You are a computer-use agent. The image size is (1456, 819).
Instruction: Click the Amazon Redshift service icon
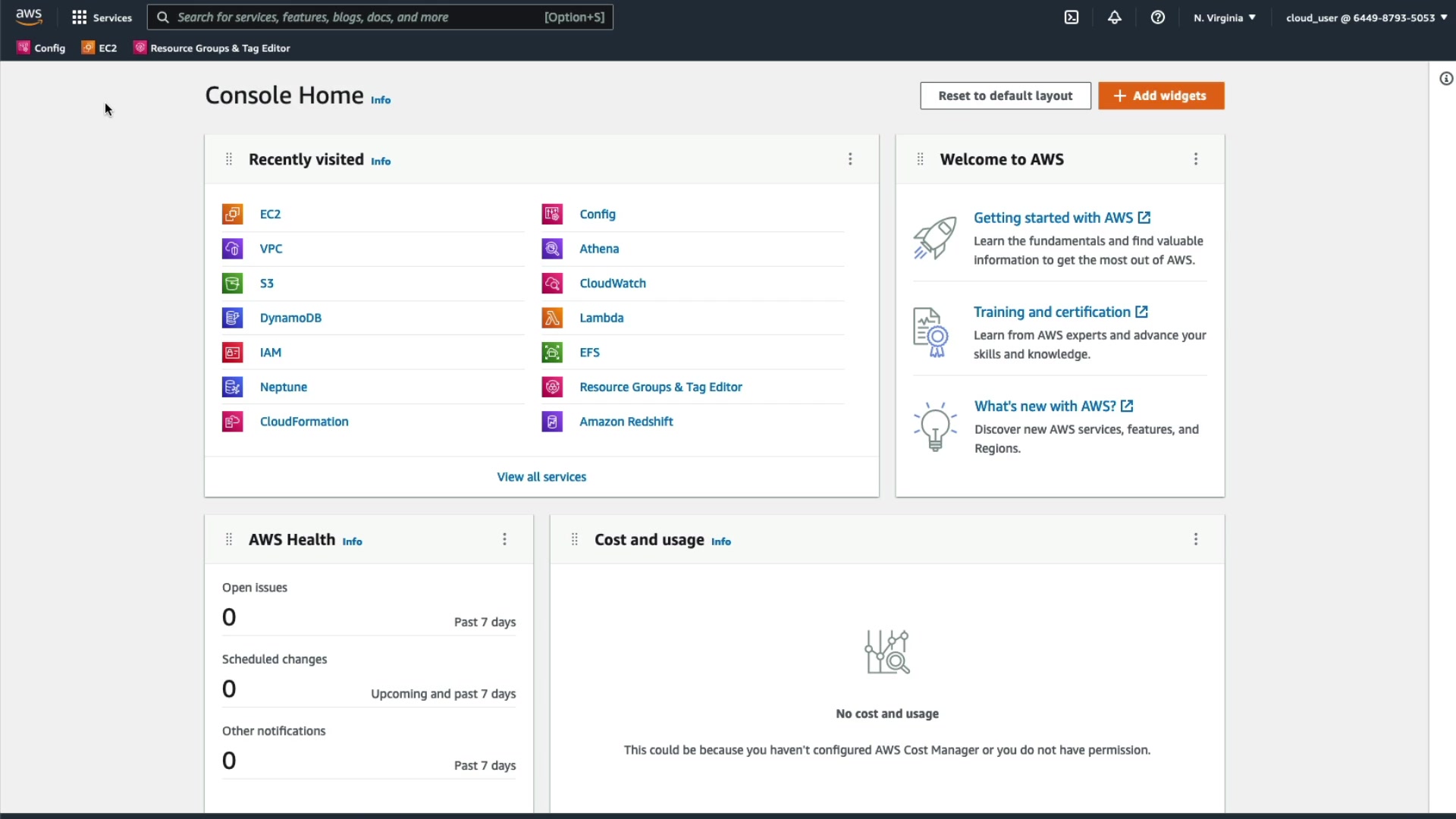tap(552, 422)
